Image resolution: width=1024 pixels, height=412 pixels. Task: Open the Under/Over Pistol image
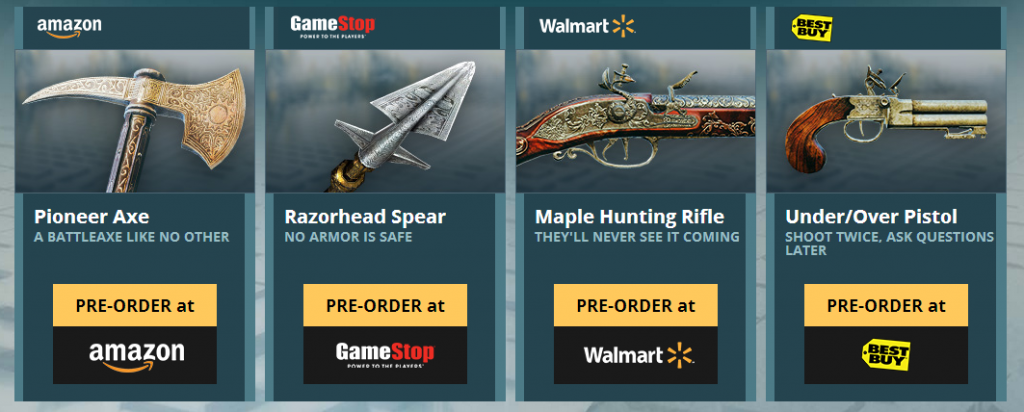pyautogui.click(x=886, y=121)
